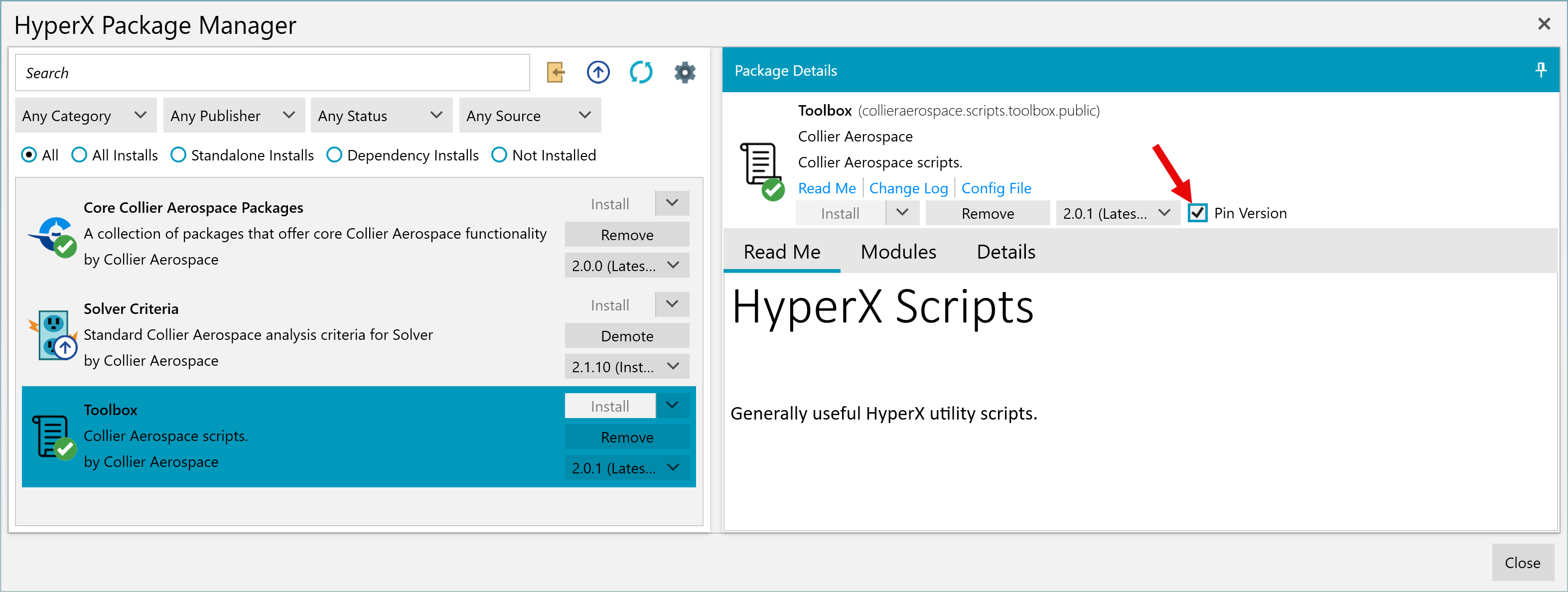Close the HyperX Package Manager window
The image size is (1568, 592).
click(1544, 24)
